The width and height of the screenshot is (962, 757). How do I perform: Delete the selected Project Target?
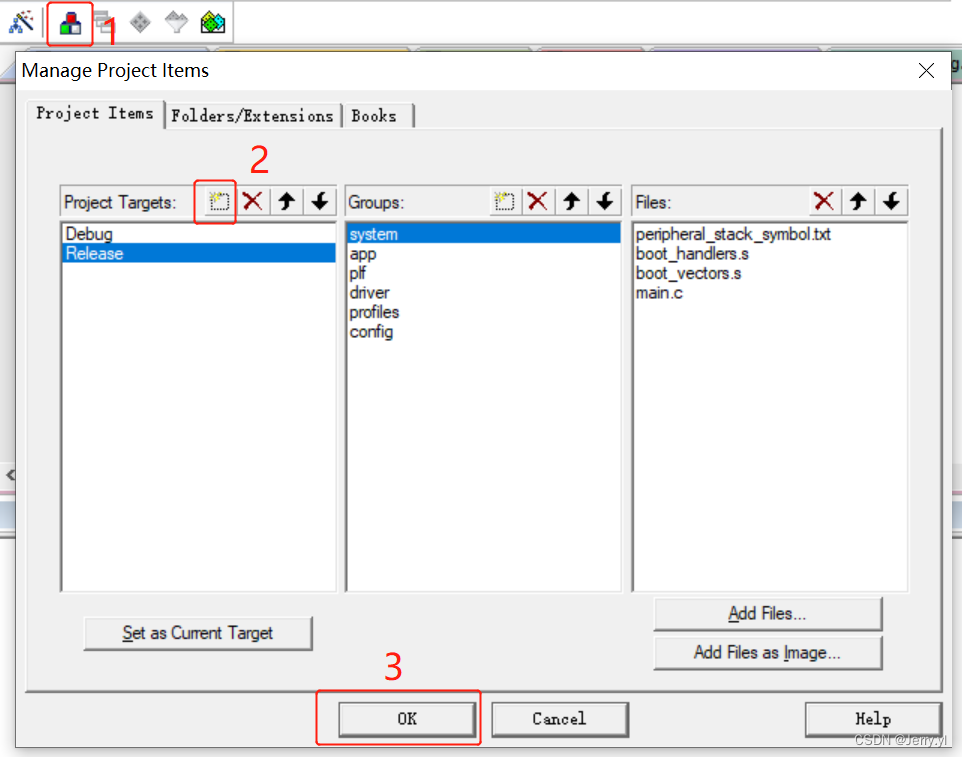pyautogui.click(x=252, y=201)
